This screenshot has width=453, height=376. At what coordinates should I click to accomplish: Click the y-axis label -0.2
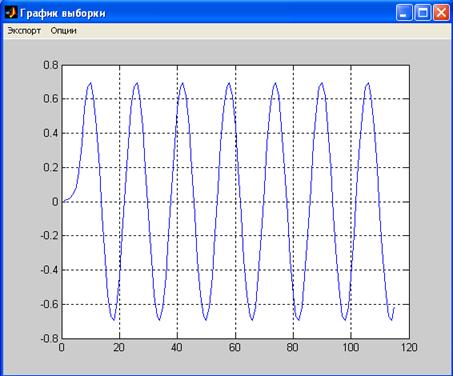pos(49,236)
